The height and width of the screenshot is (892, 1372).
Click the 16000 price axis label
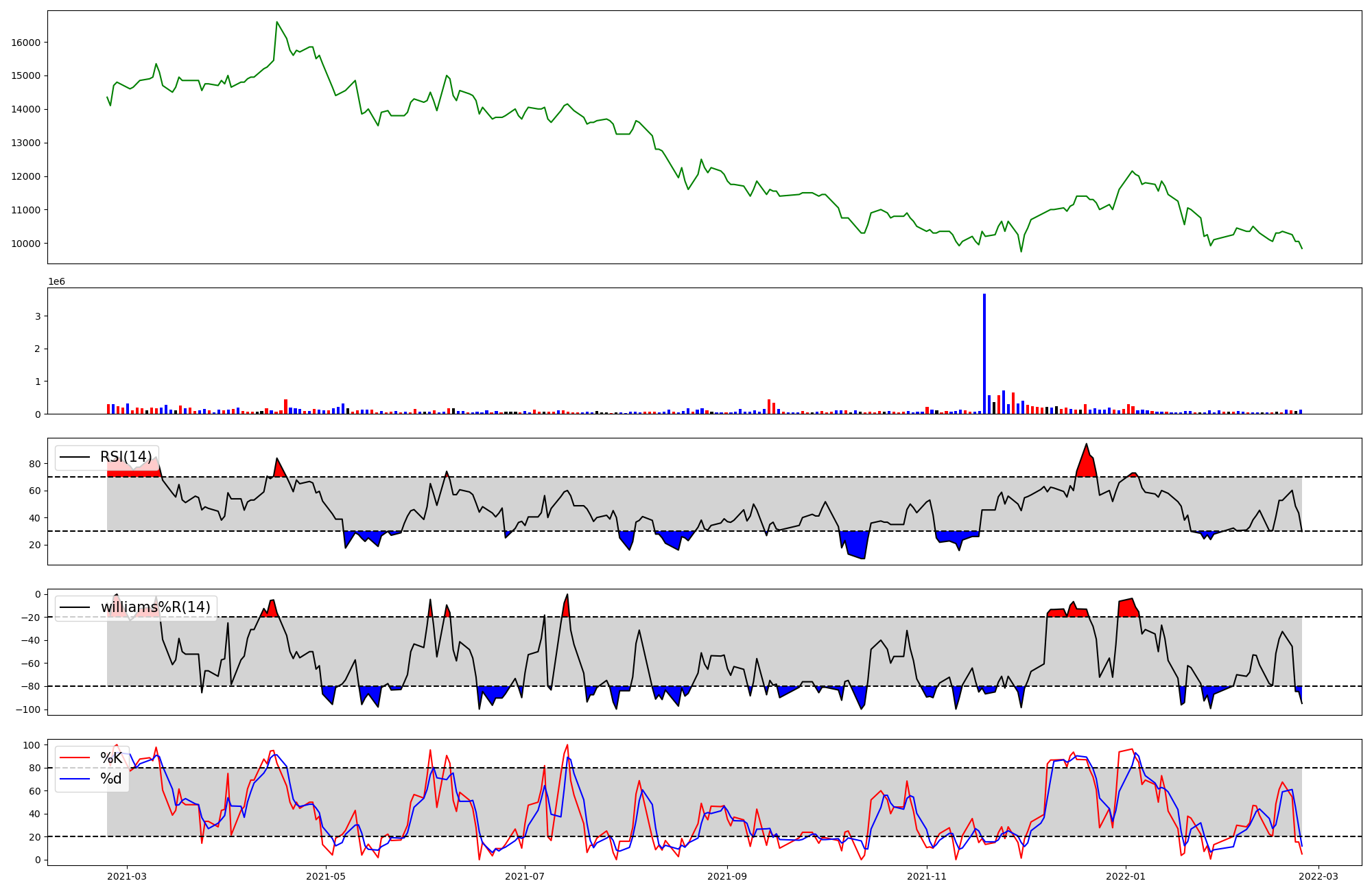[x=25, y=43]
